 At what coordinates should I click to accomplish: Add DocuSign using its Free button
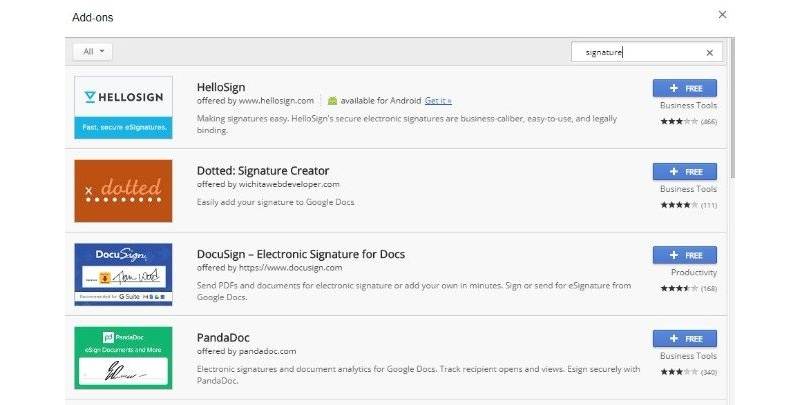click(684, 255)
